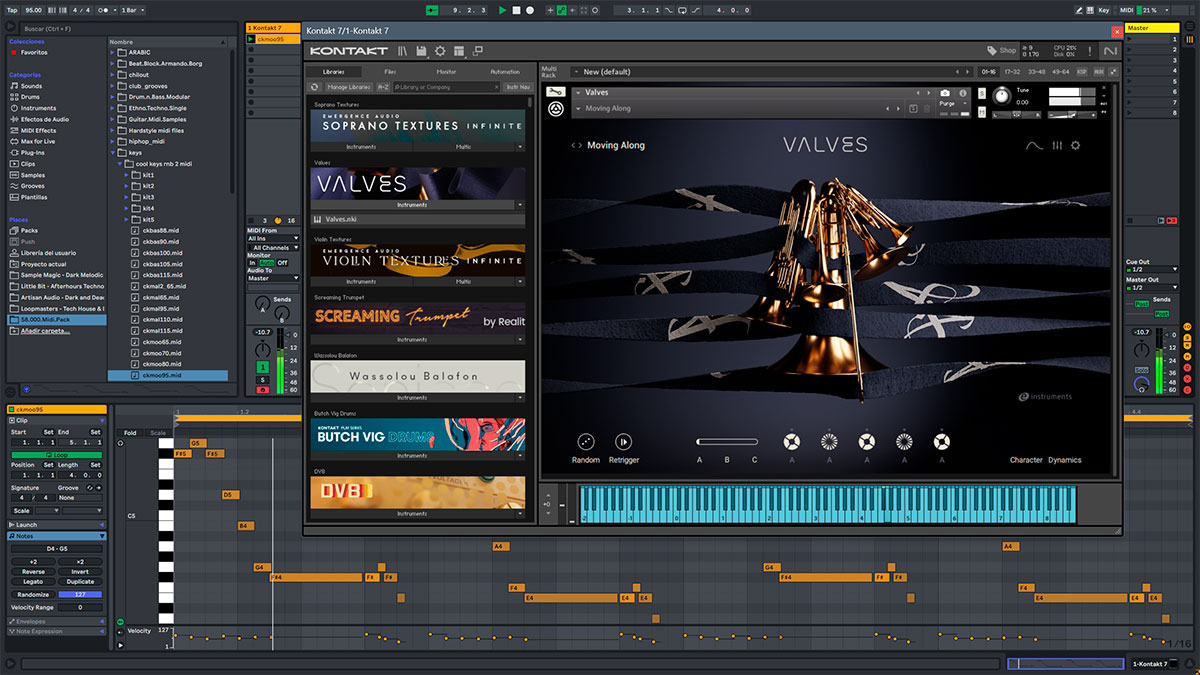Open Kontakt settings gear icon

coord(440,51)
